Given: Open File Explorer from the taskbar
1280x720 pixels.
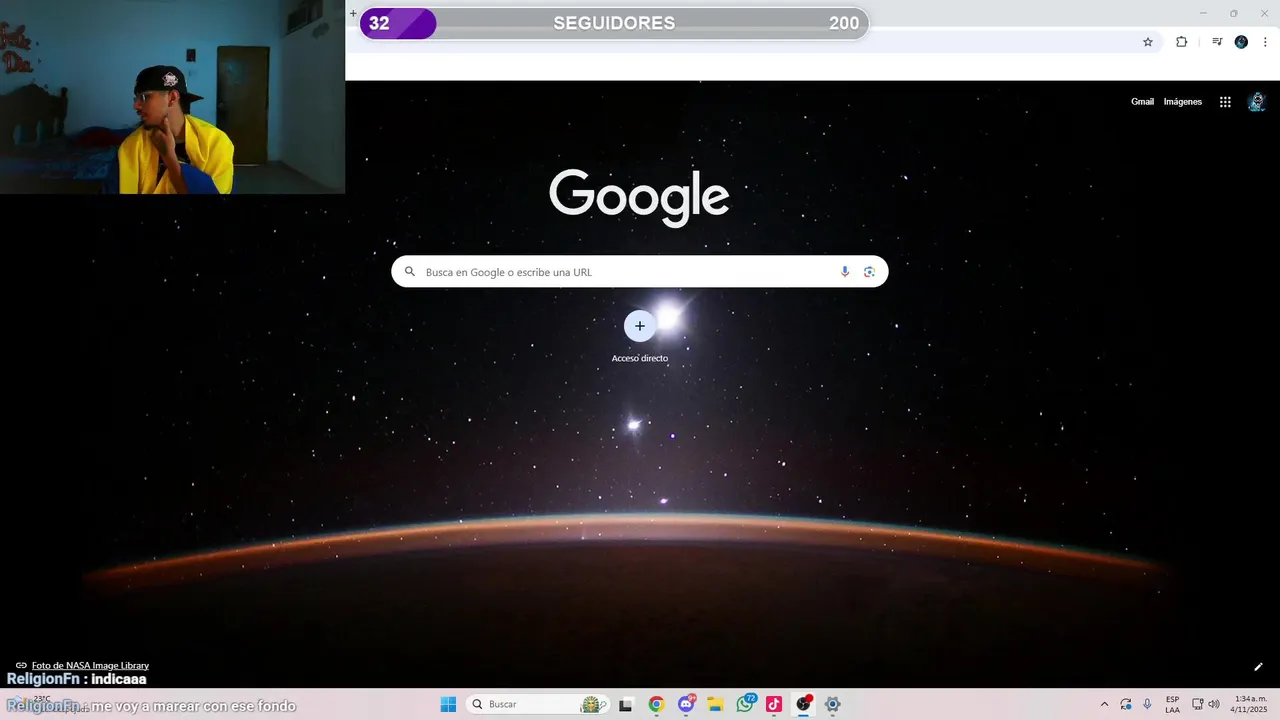Looking at the screenshot, I should pyautogui.click(x=715, y=704).
